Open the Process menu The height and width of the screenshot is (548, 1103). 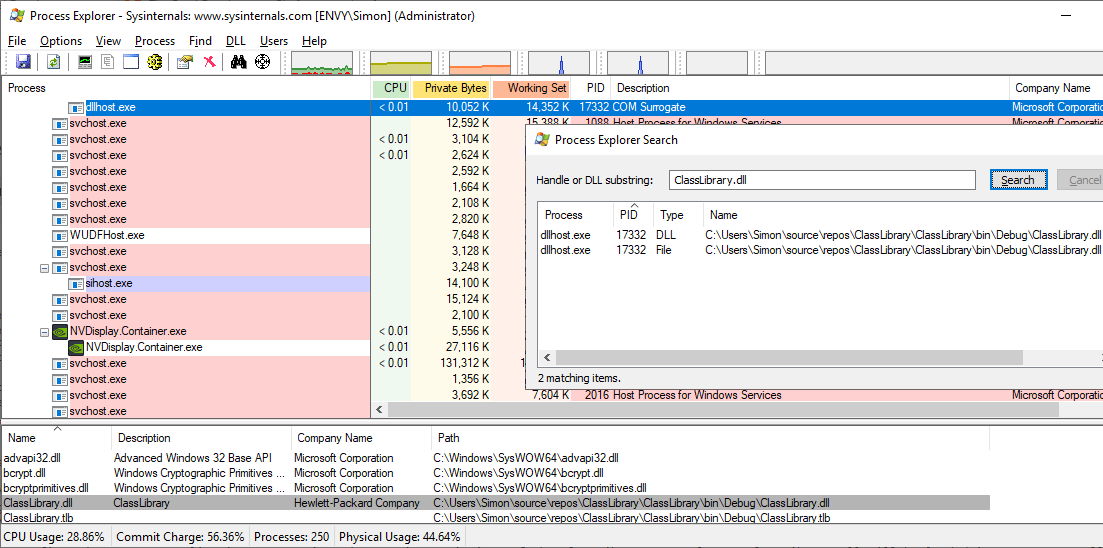(x=155, y=41)
